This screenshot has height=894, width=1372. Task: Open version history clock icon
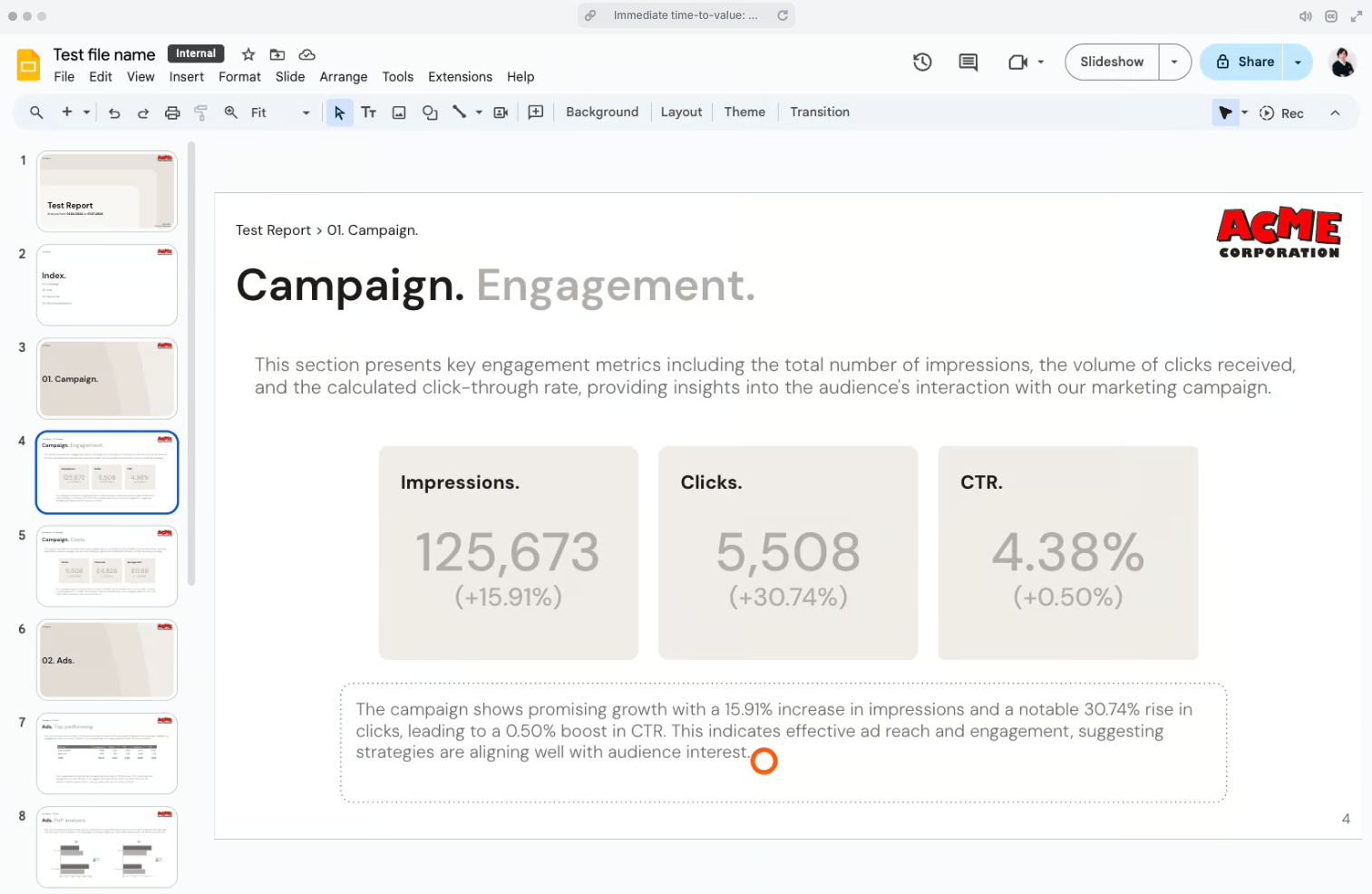pos(922,62)
